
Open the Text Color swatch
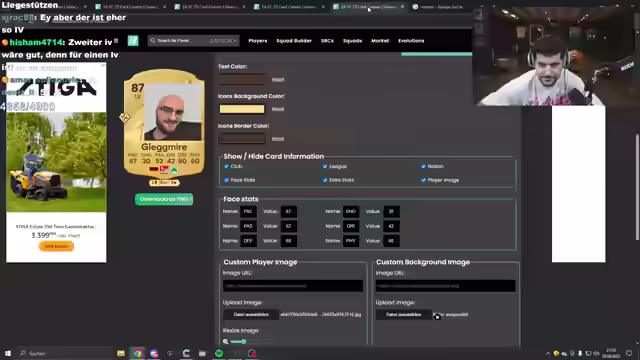point(242,79)
